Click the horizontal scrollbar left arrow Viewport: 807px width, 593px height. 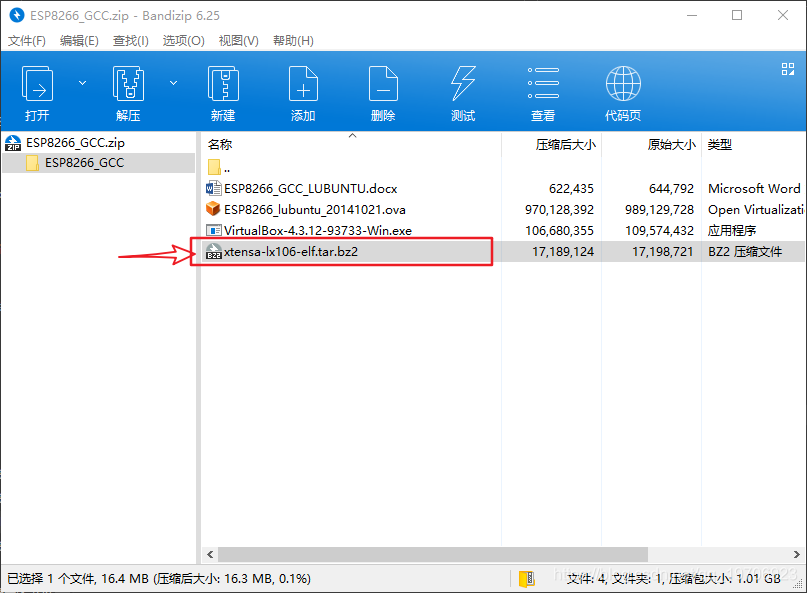point(209,554)
